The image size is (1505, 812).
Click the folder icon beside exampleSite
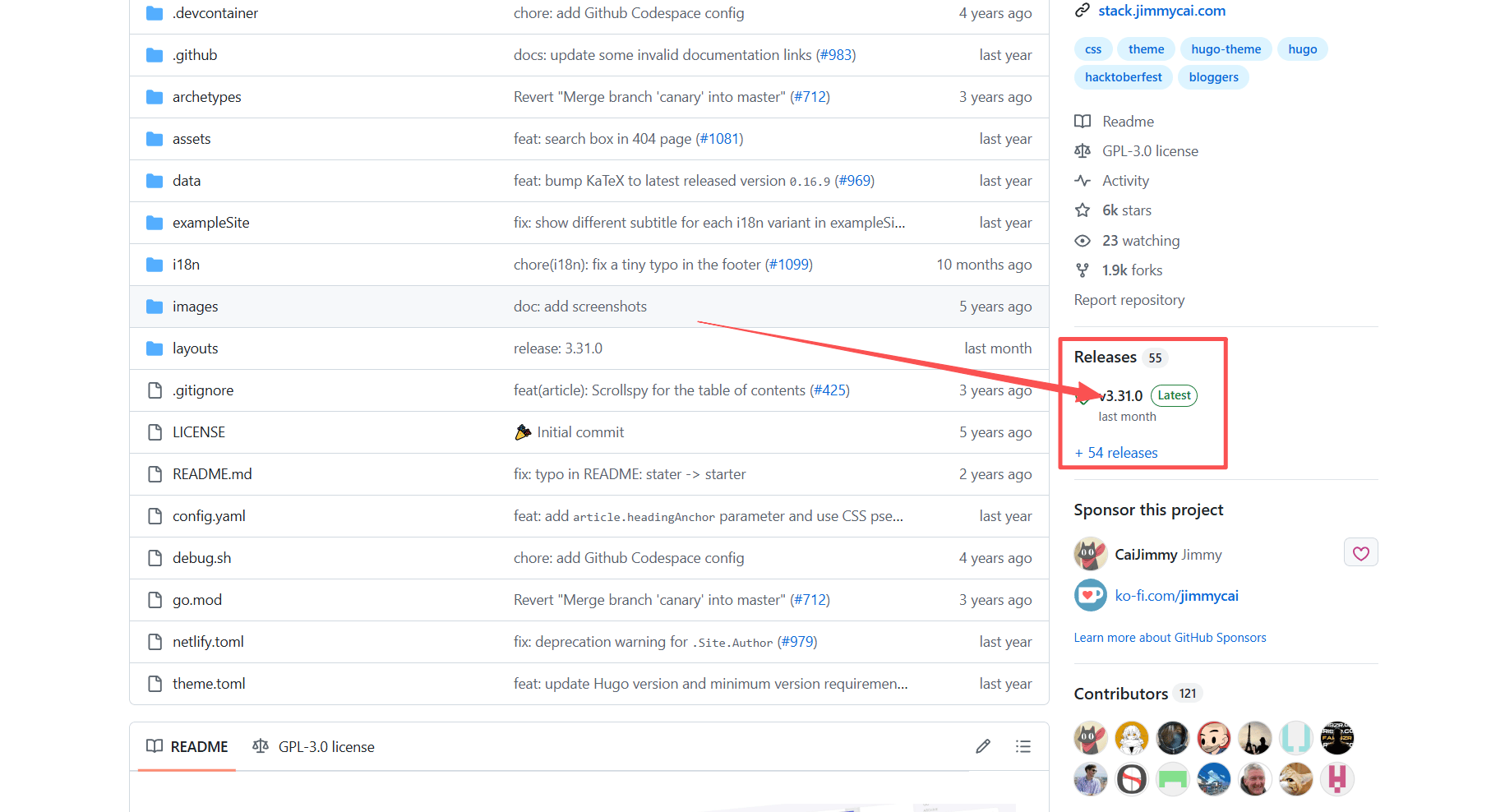[155, 222]
